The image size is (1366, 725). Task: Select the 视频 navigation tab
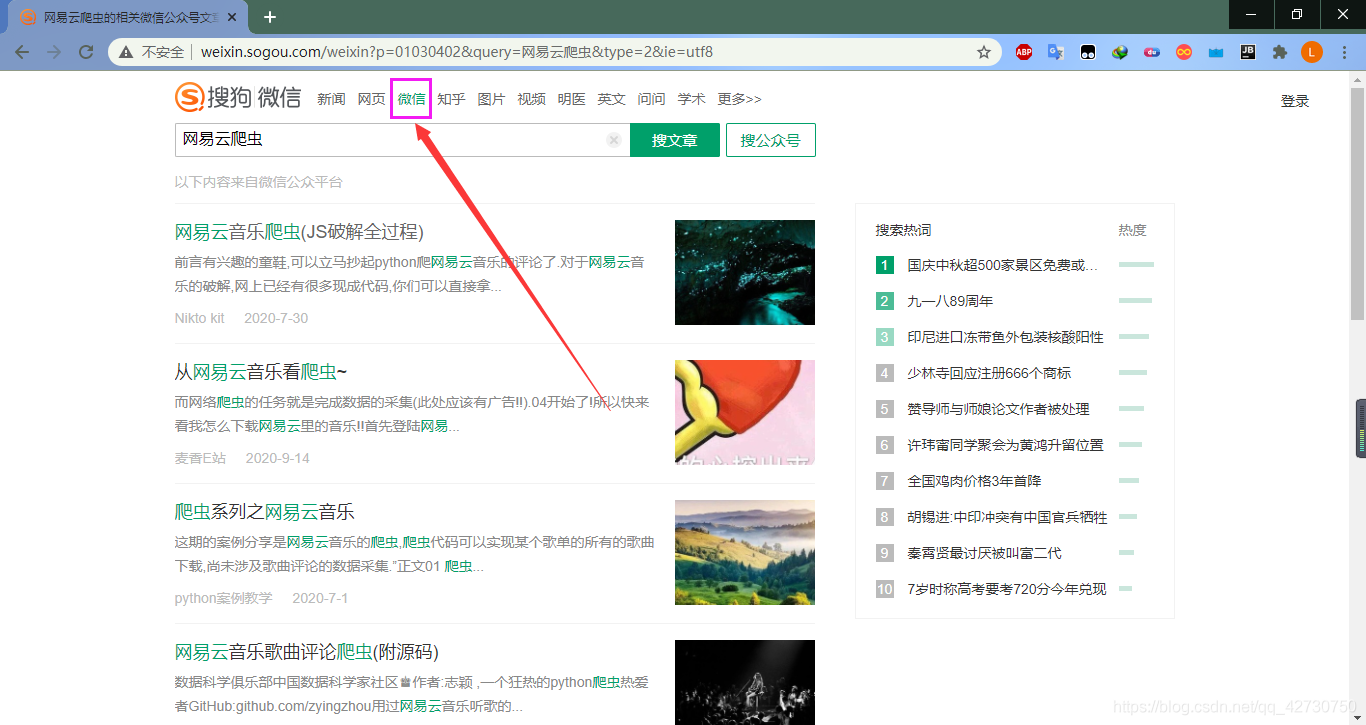click(531, 99)
